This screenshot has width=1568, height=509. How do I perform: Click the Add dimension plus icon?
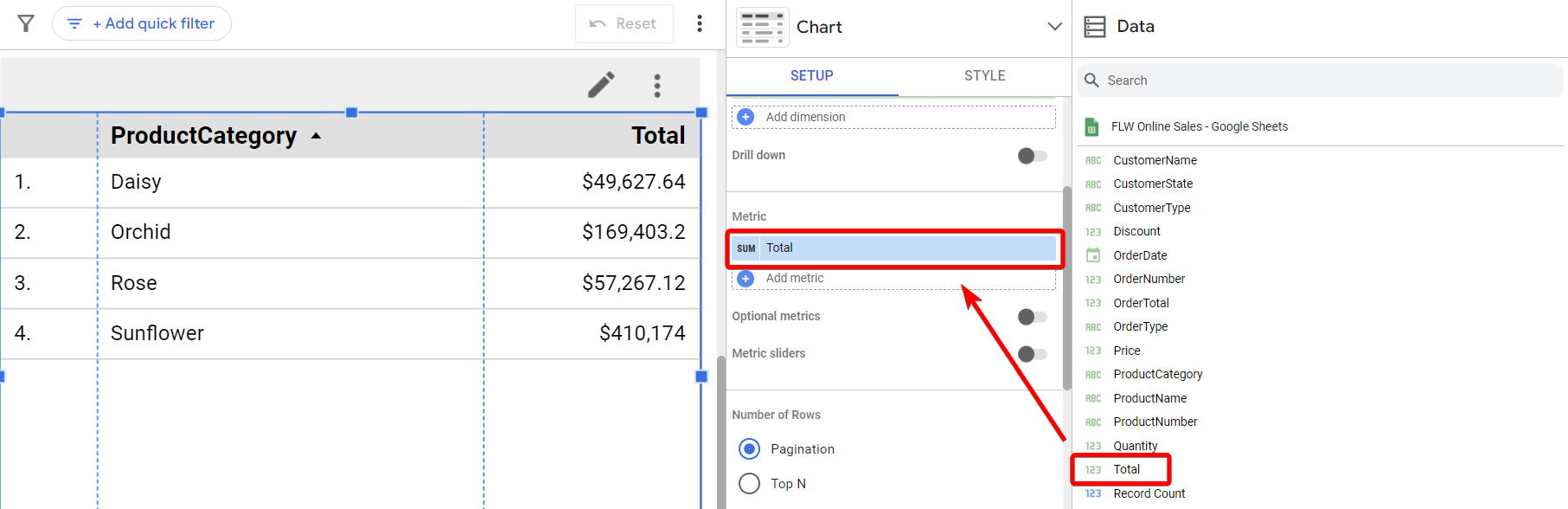[x=746, y=117]
